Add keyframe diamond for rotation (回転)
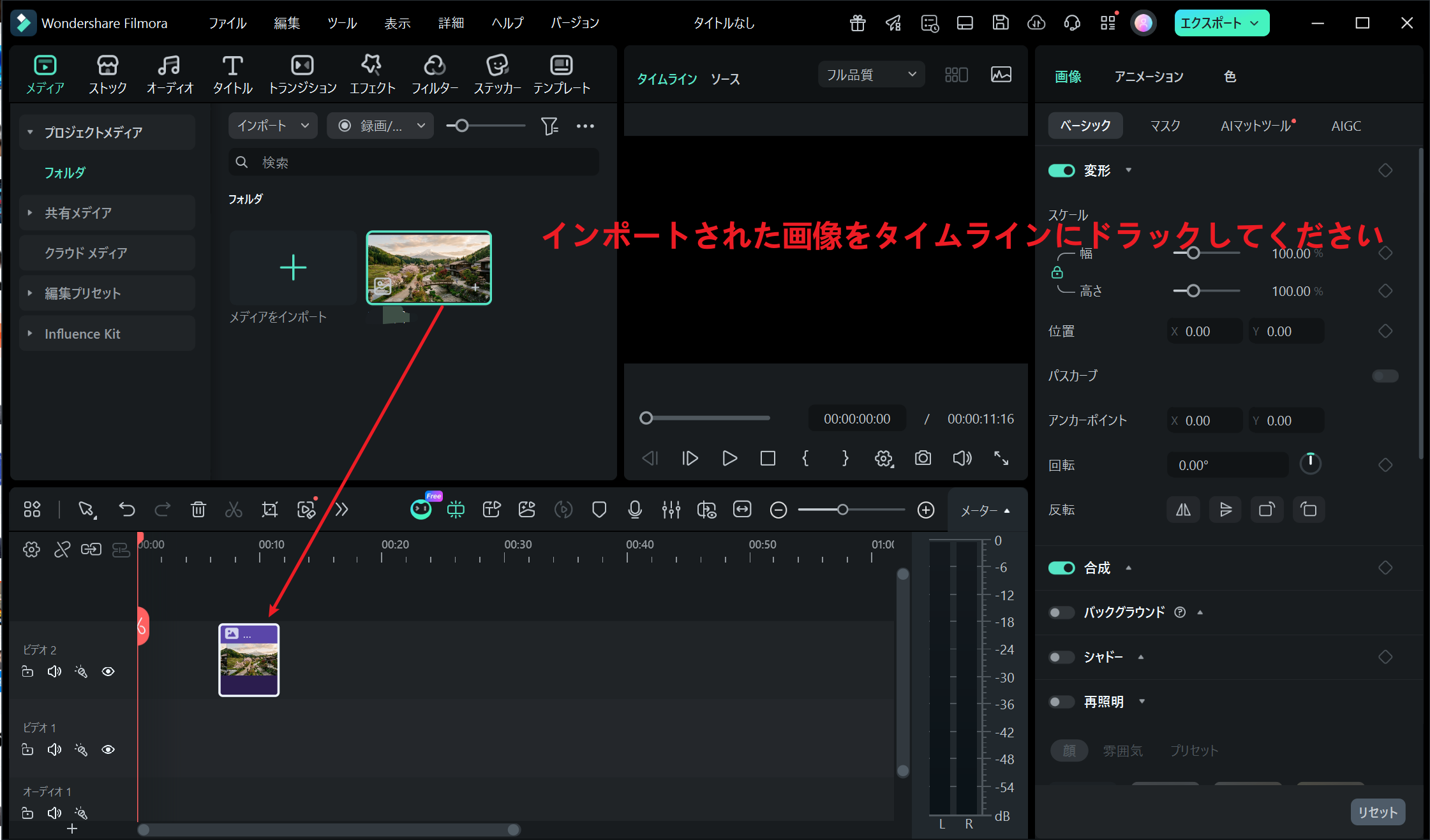Image resolution: width=1430 pixels, height=840 pixels. point(1385,465)
